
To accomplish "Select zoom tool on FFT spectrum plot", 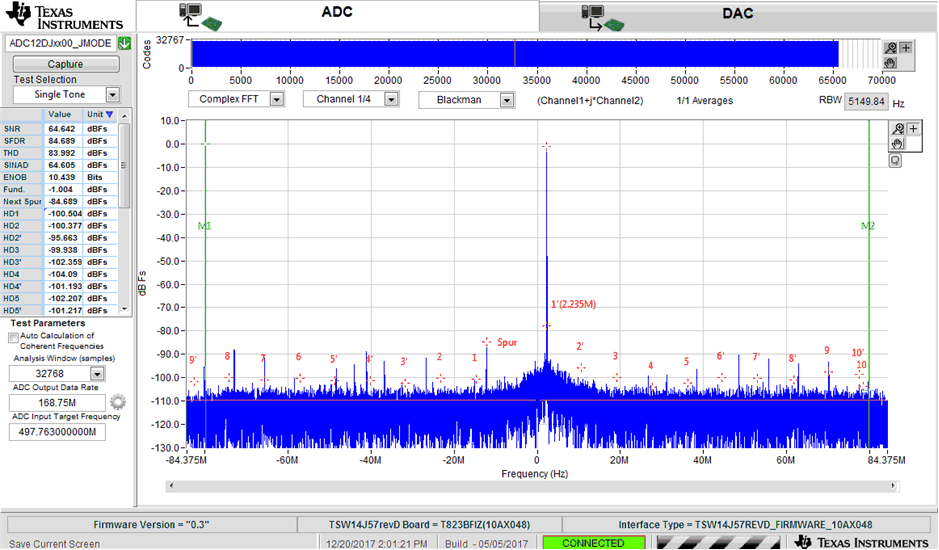I will coord(898,129).
